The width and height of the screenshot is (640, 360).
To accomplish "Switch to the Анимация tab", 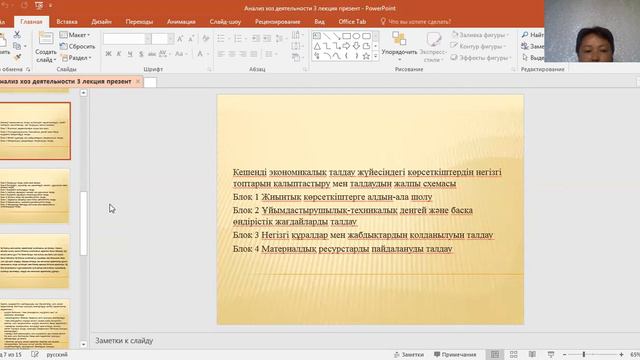I will (x=181, y=22).
